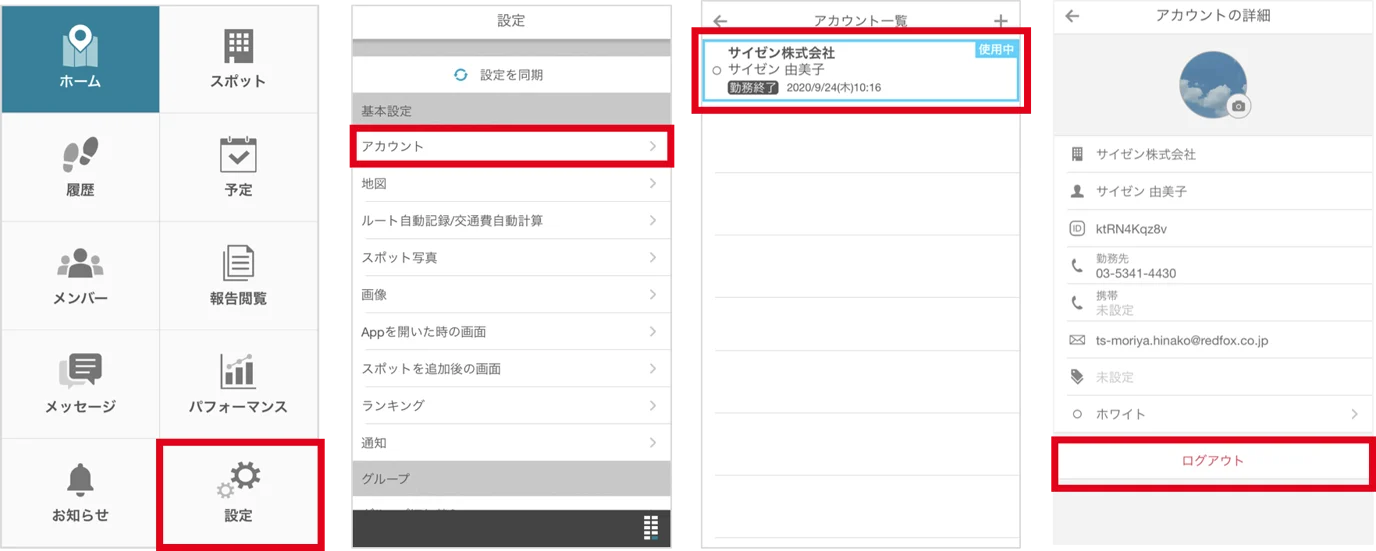The height and width of the screenshot is (551, 1376).
Task: Open the ホワイト theme chevron
Action: (x=1355, y=414)
